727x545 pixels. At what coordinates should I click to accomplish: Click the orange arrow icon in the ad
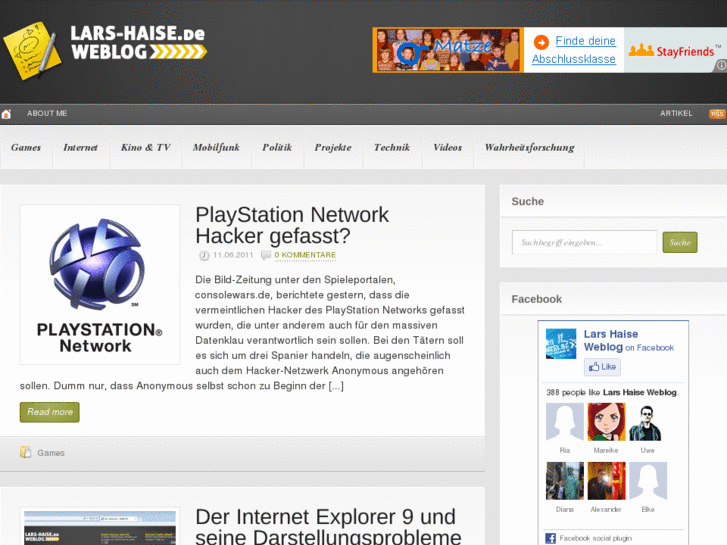541,42
